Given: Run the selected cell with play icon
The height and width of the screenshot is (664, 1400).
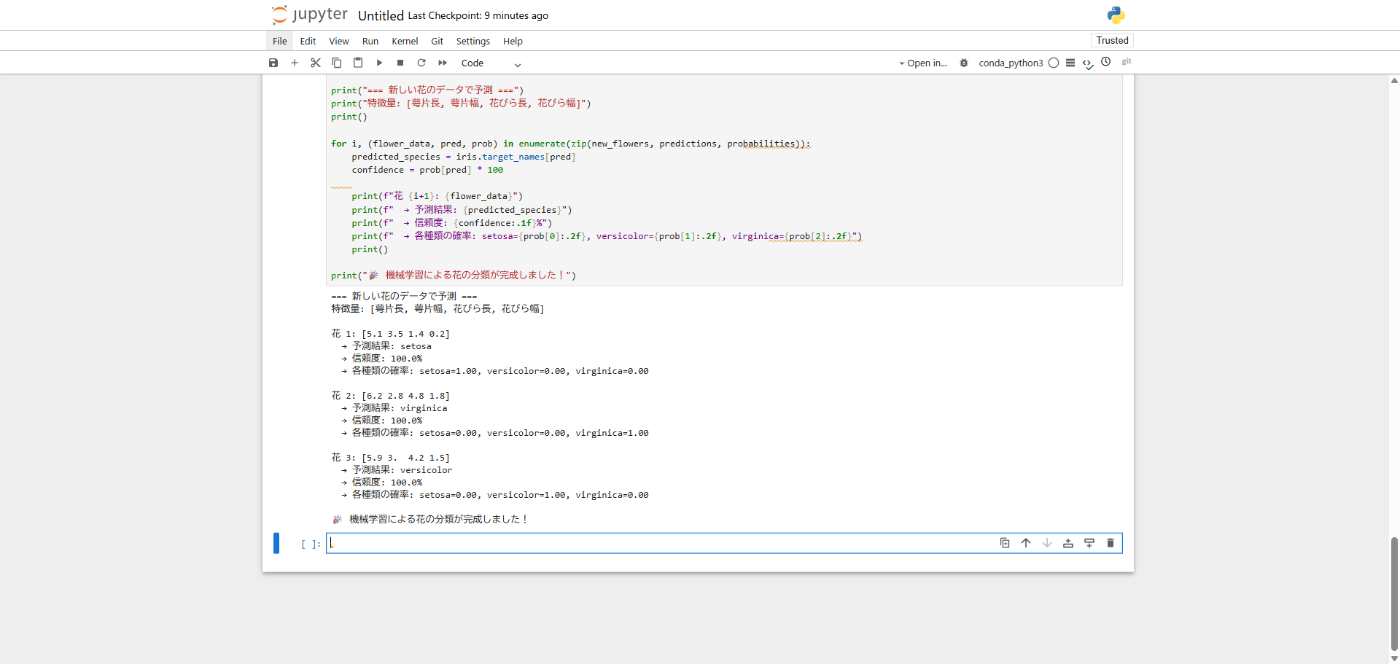Looking at the screenshot, I should coord(379,63).
